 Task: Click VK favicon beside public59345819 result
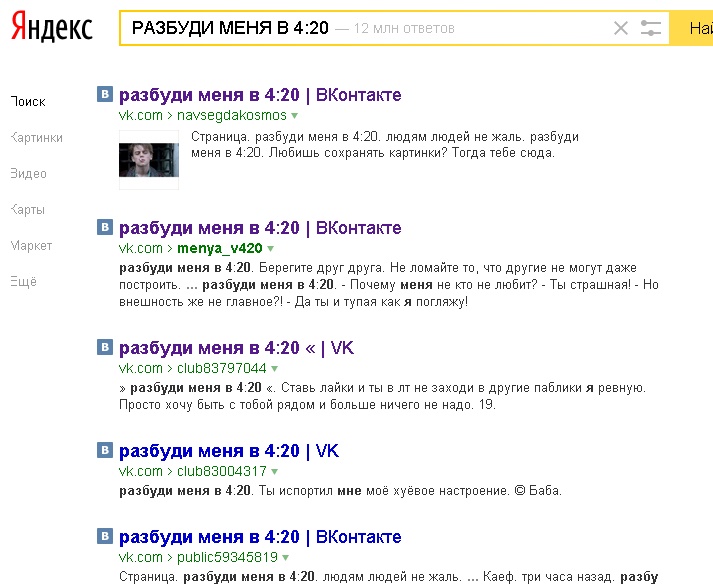pos(105,536)
